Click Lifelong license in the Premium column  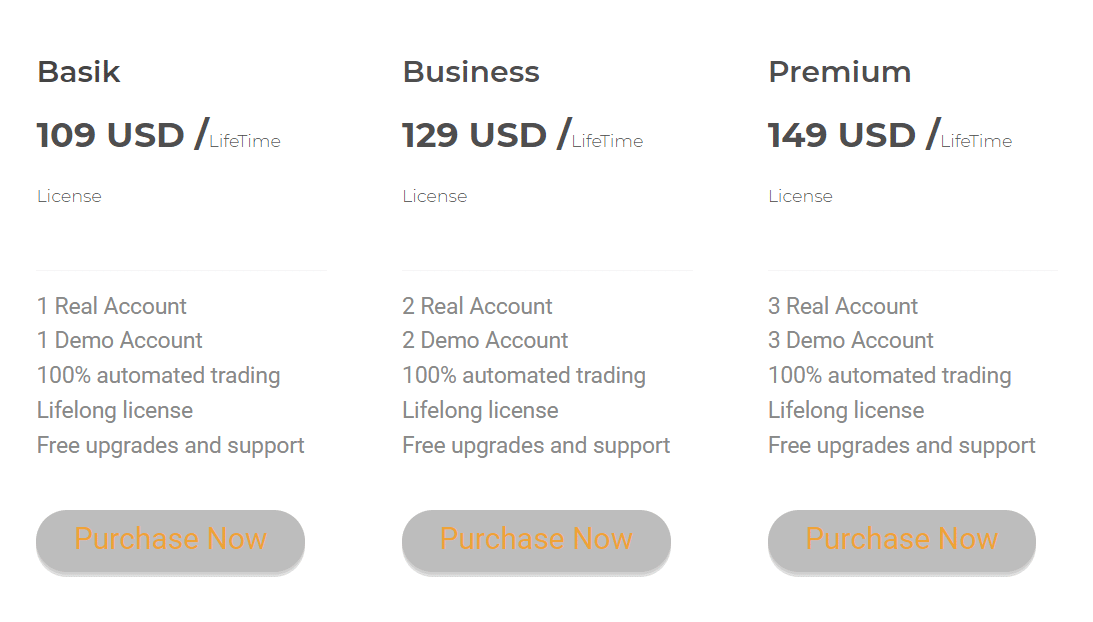[x=845, y=410]
